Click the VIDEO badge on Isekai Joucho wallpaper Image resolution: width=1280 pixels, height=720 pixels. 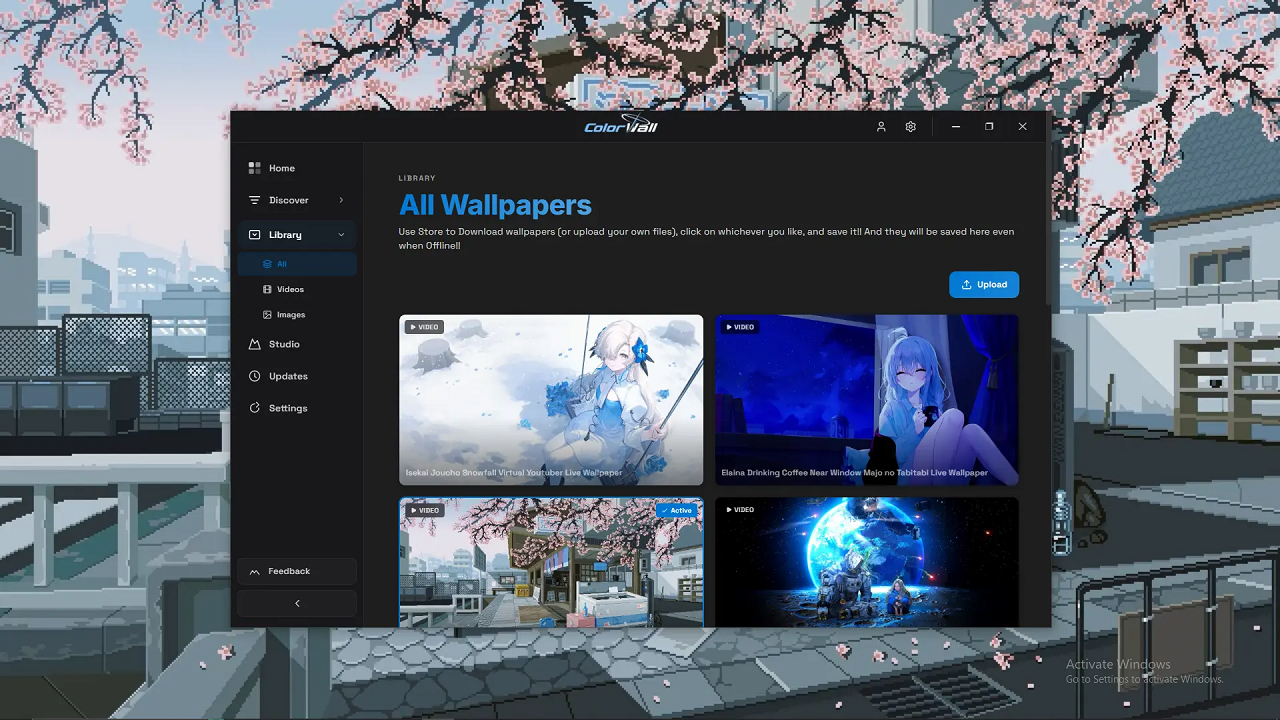[x=424, y=327]
